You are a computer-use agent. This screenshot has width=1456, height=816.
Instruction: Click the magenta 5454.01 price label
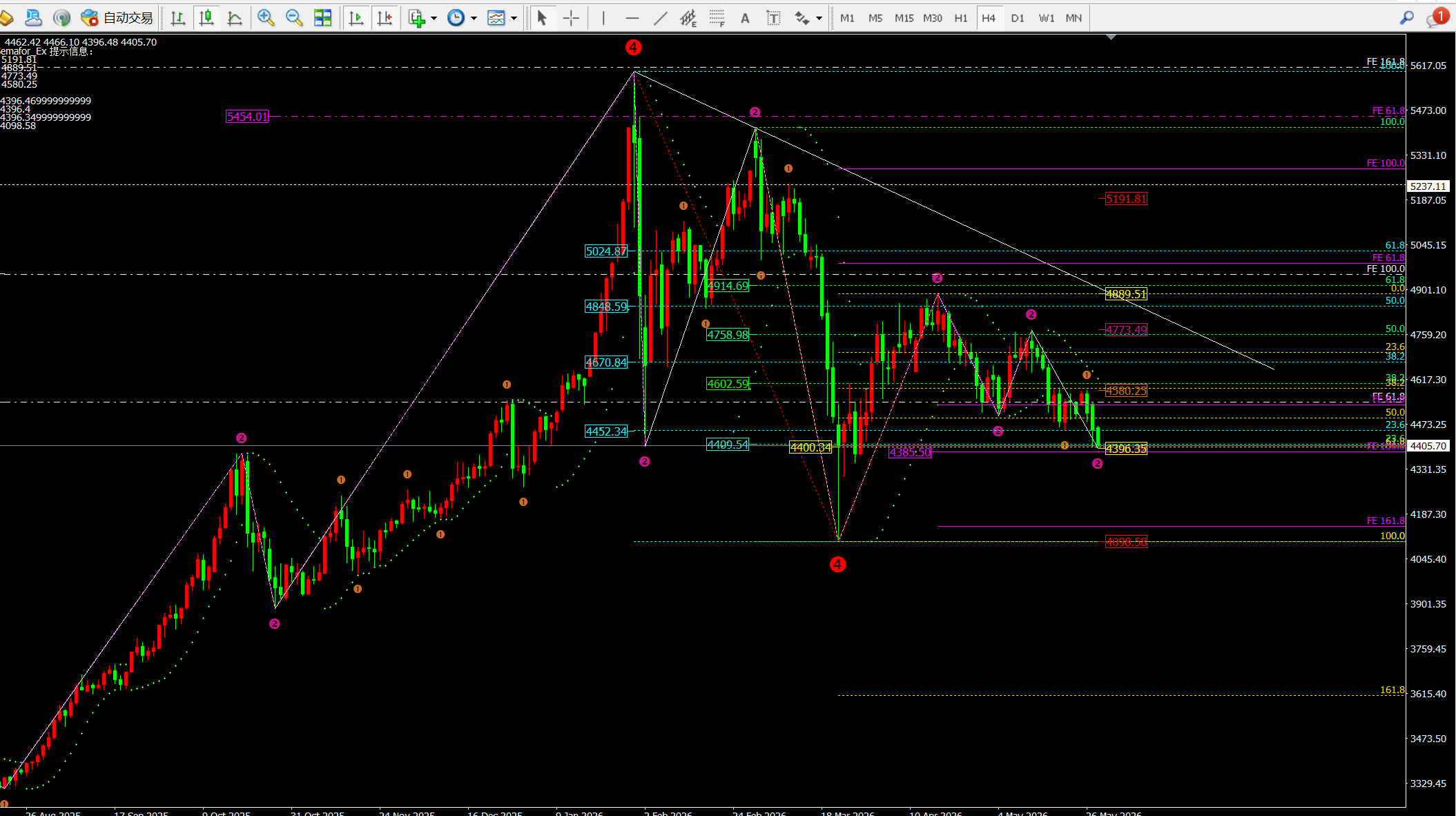247,117
